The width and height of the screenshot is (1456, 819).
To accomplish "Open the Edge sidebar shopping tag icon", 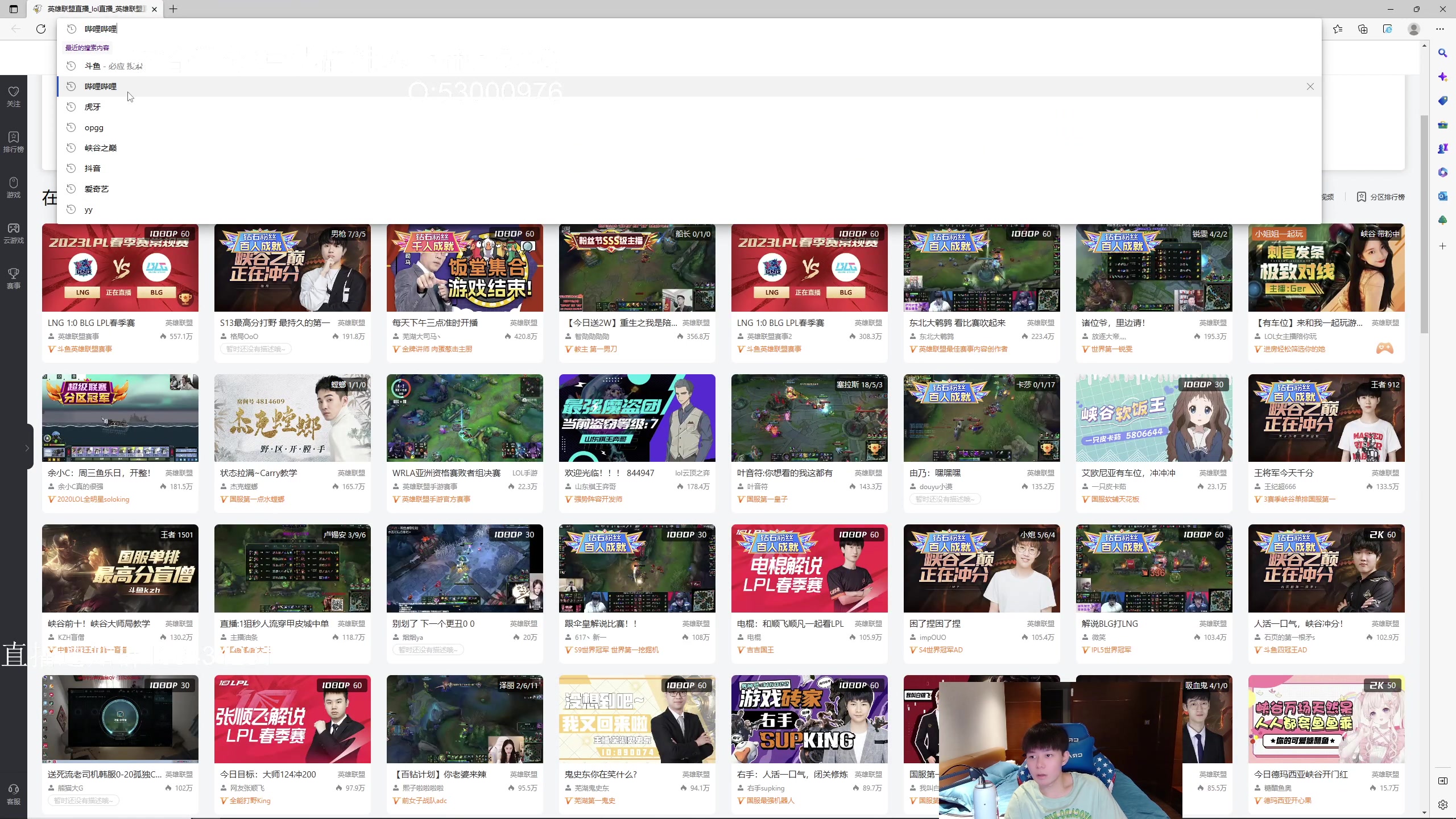I will 1443,101.
